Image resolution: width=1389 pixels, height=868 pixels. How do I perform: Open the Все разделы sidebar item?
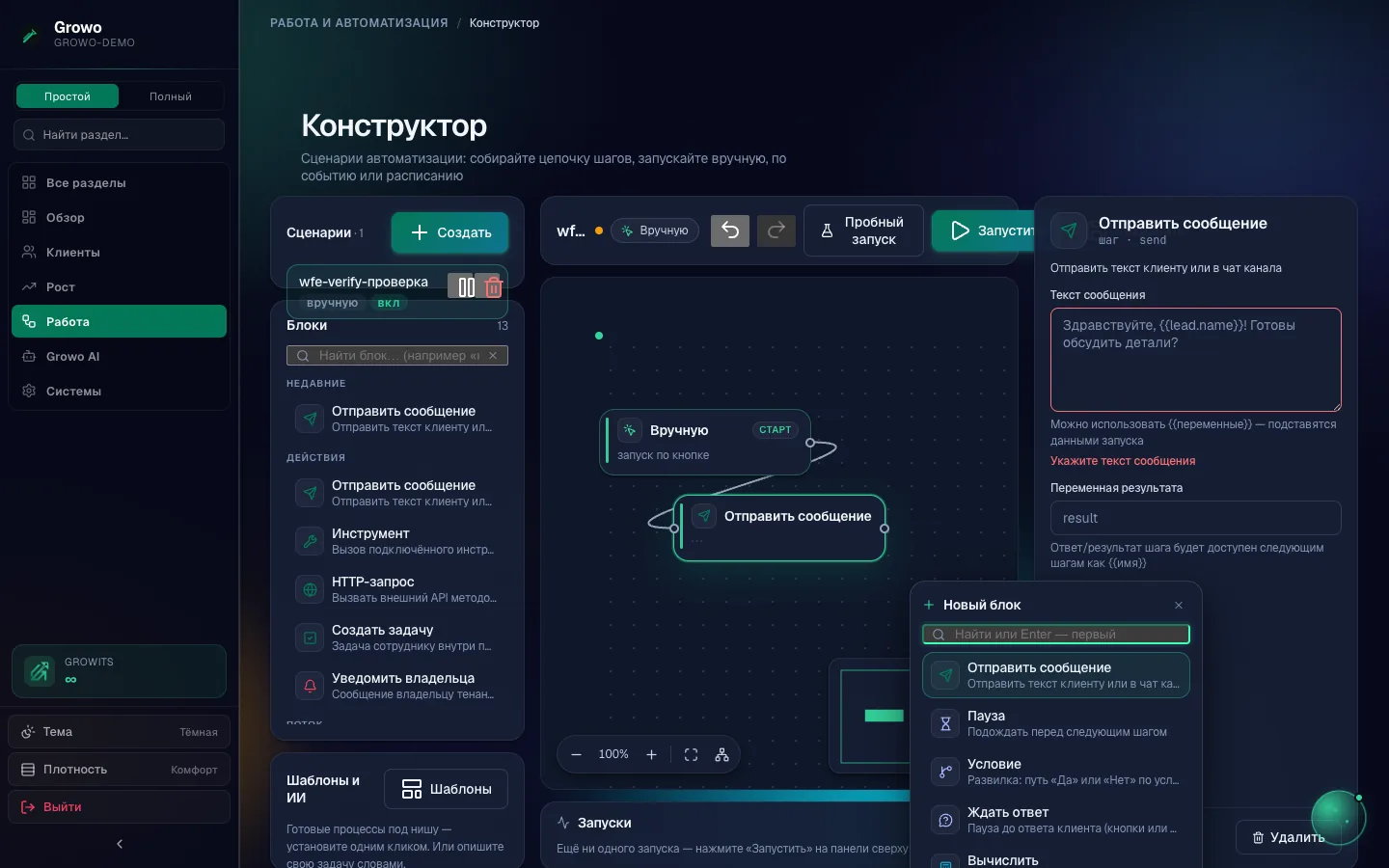pos(120,183)
